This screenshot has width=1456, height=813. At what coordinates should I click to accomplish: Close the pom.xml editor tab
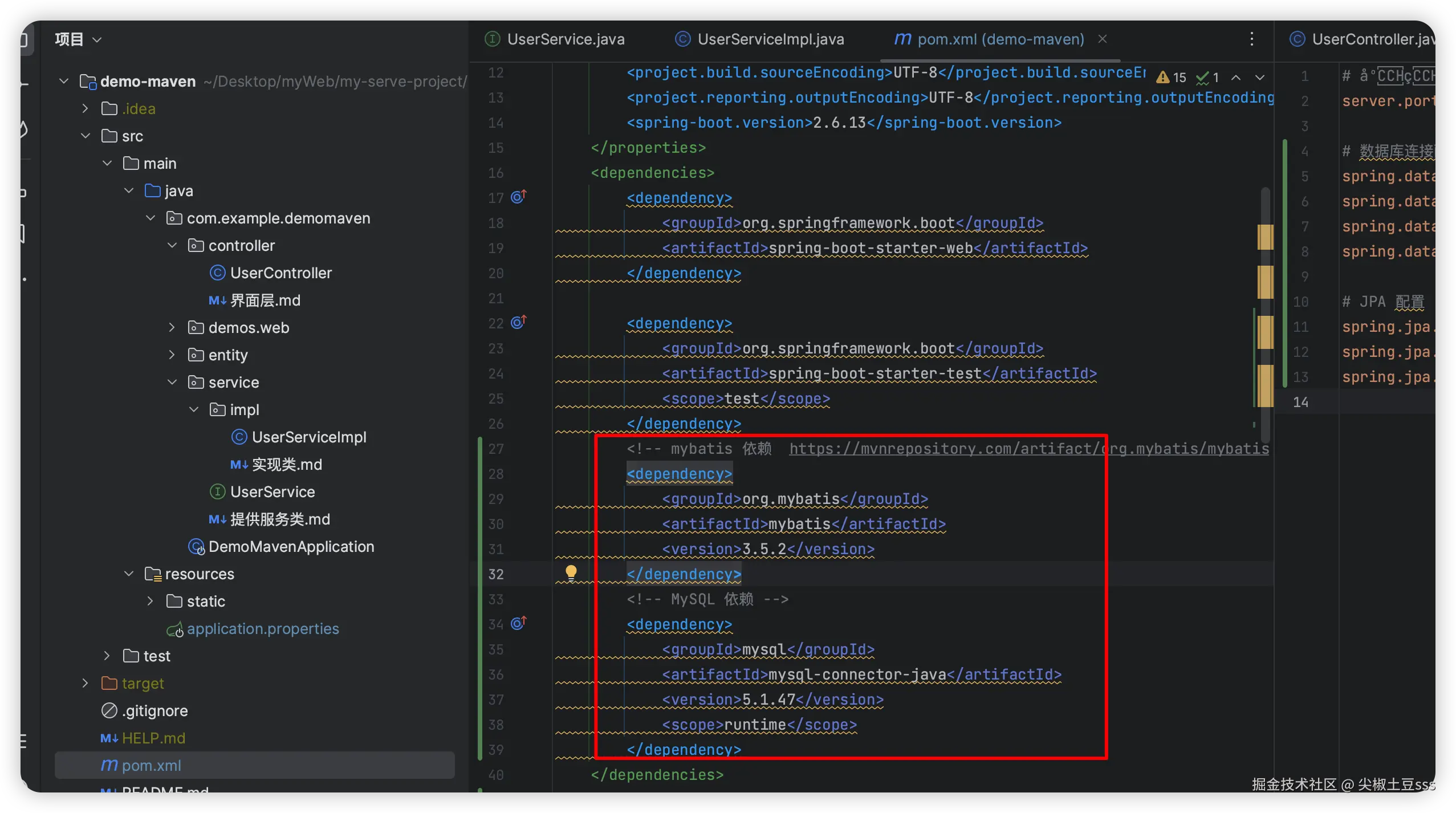1103,39
